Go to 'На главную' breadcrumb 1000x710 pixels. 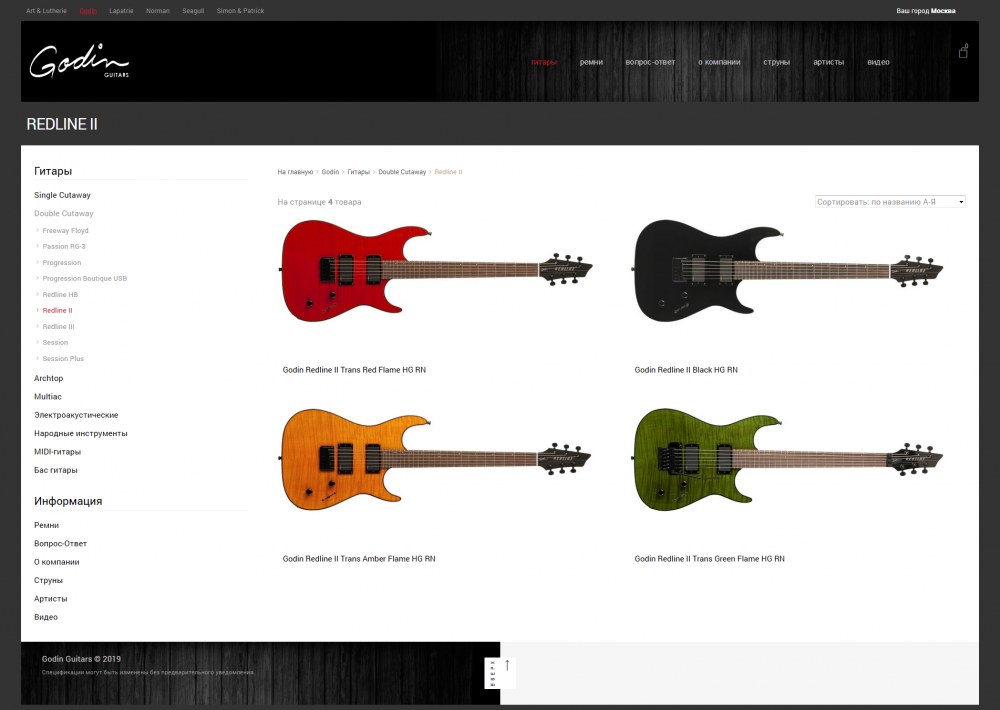click(x=295, y=172)
